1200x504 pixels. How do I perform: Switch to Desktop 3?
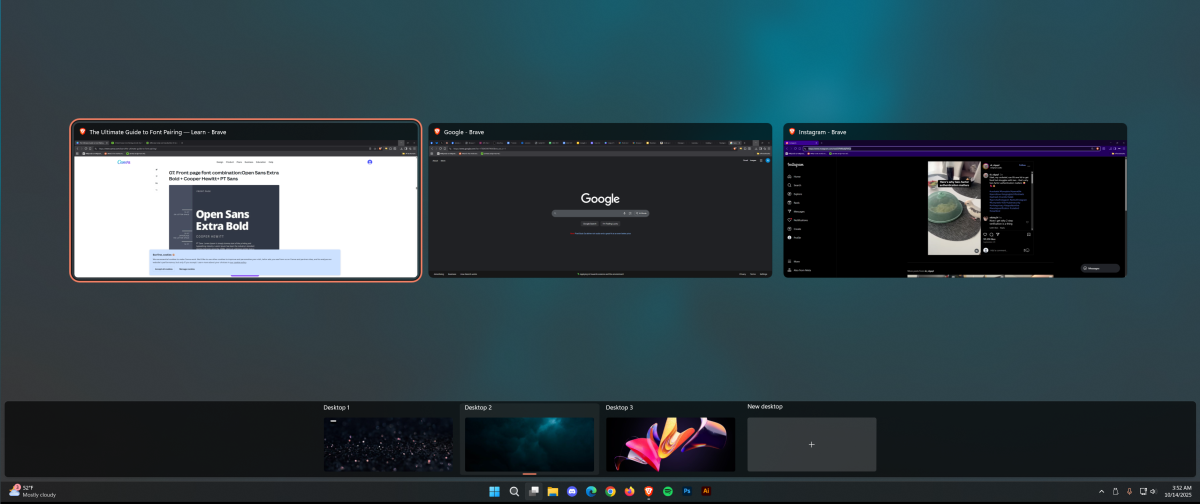click(x=670, y=444)
